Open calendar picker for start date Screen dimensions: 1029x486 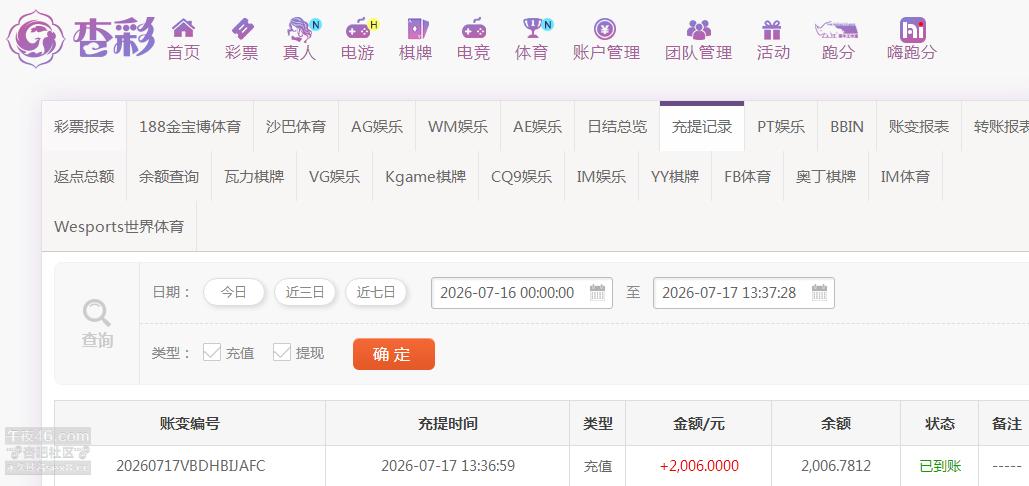tap(597, 293)
